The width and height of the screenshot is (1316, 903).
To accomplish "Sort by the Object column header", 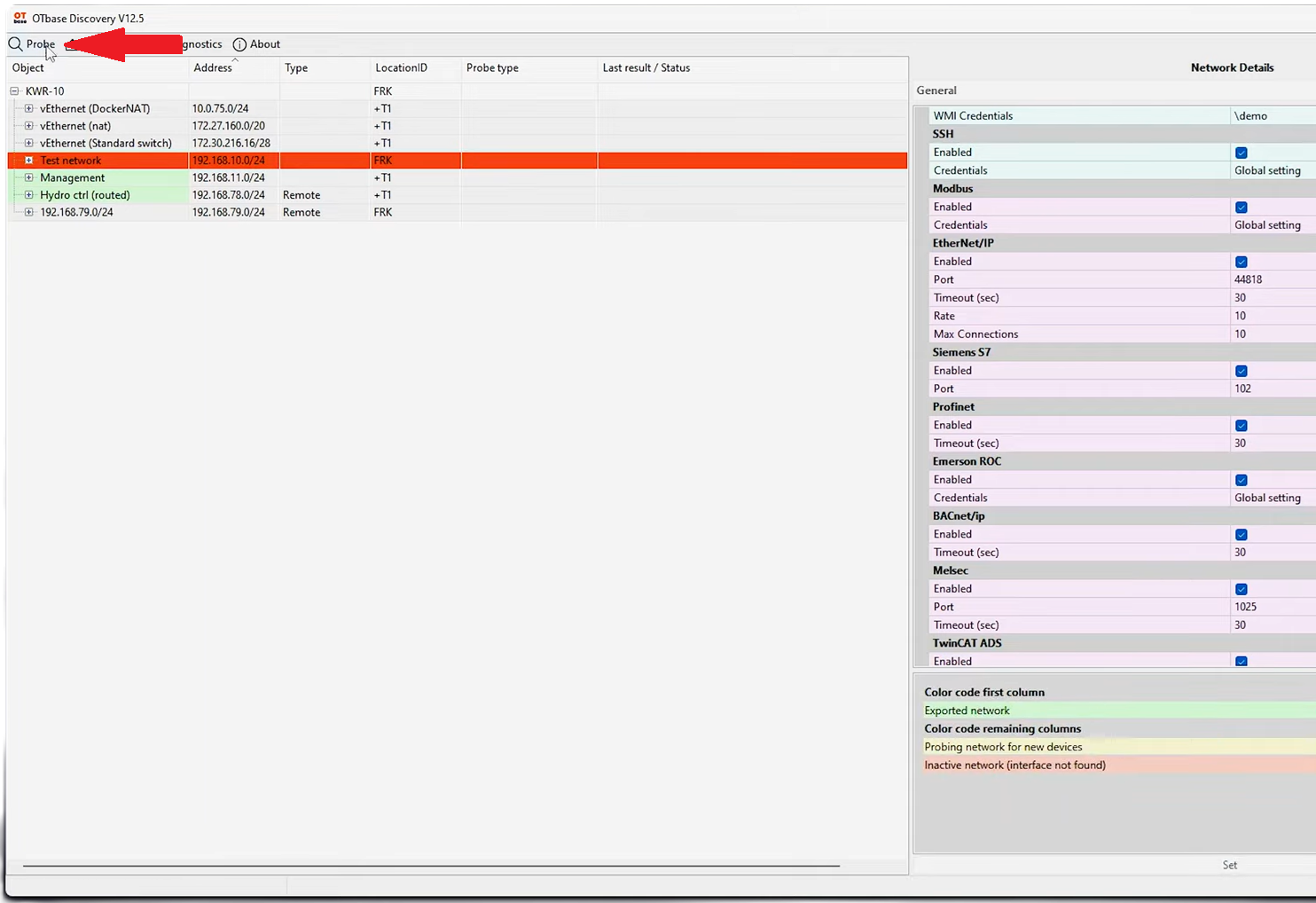I will (x=98, y=68).
